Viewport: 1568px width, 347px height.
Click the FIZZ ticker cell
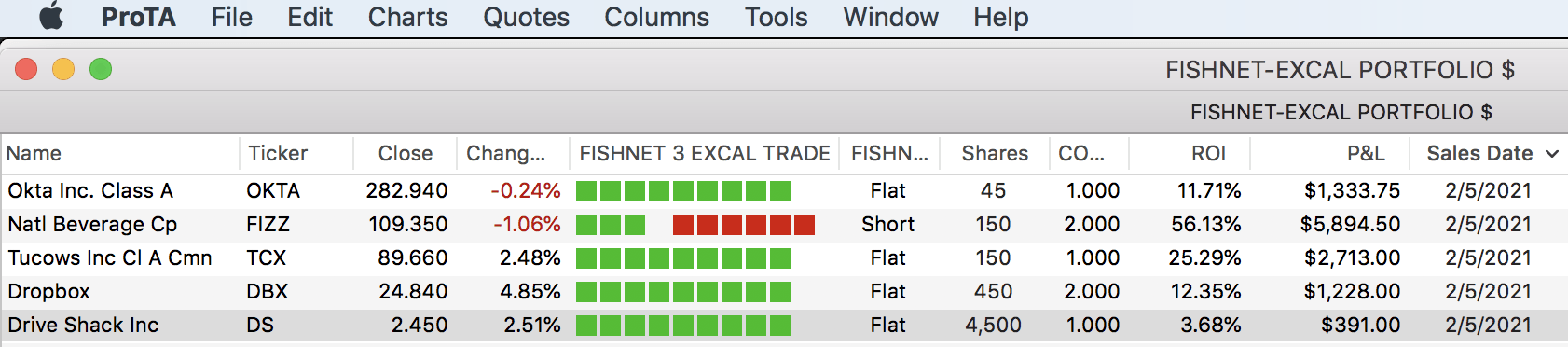coord(268,224)
